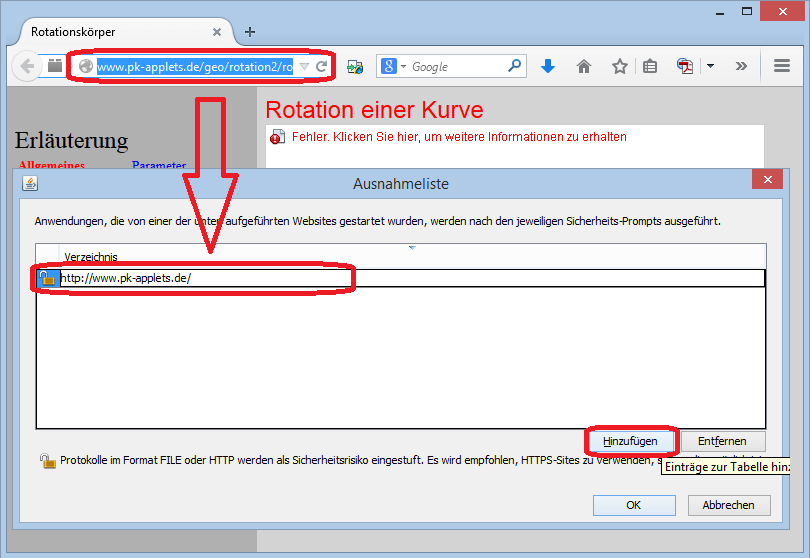Click the search magnifier icon
This screenshot has height=558, width=810.
[514, 67]
